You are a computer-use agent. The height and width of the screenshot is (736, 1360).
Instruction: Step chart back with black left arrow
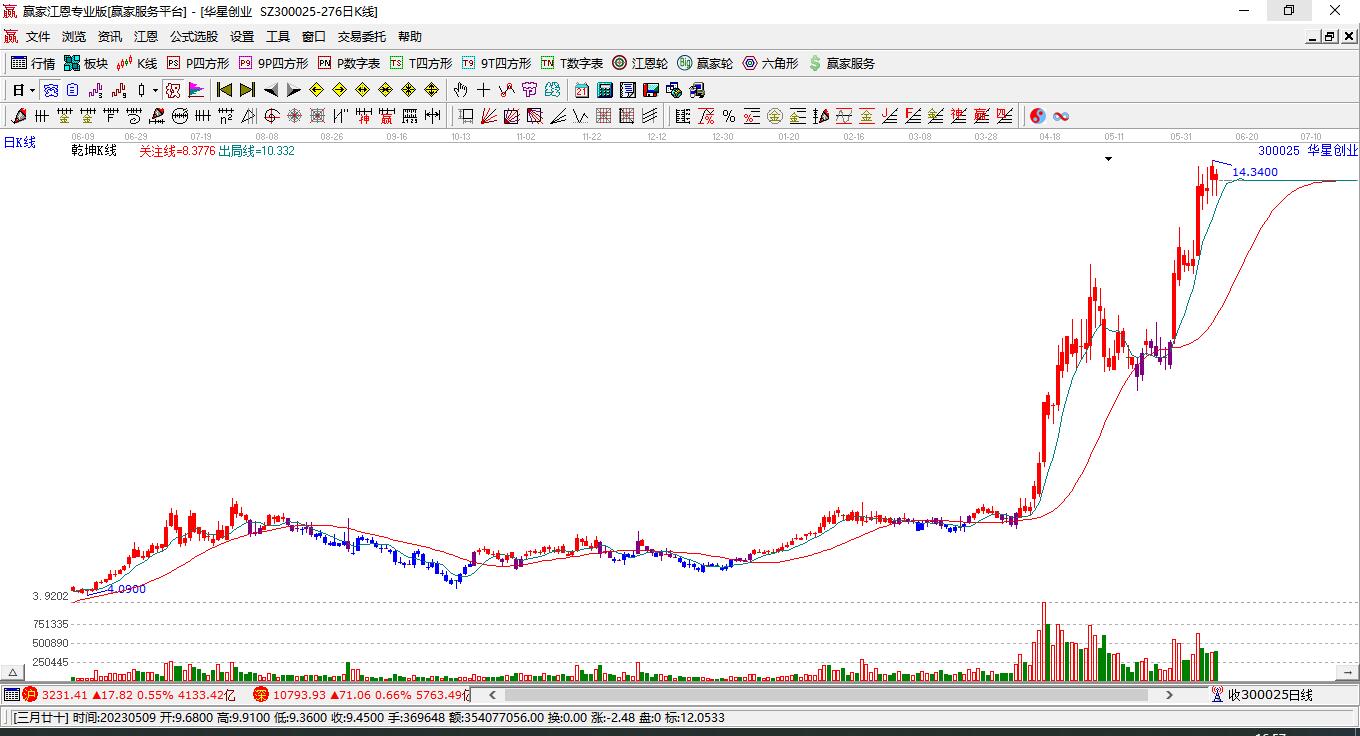point(270,90)
